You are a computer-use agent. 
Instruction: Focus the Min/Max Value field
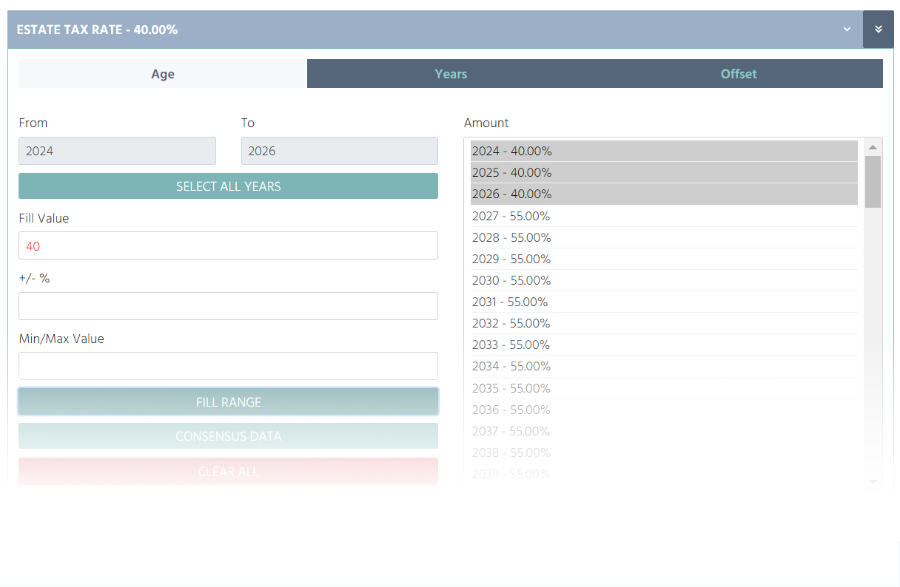pyautogui.click(x=228, y=365)
